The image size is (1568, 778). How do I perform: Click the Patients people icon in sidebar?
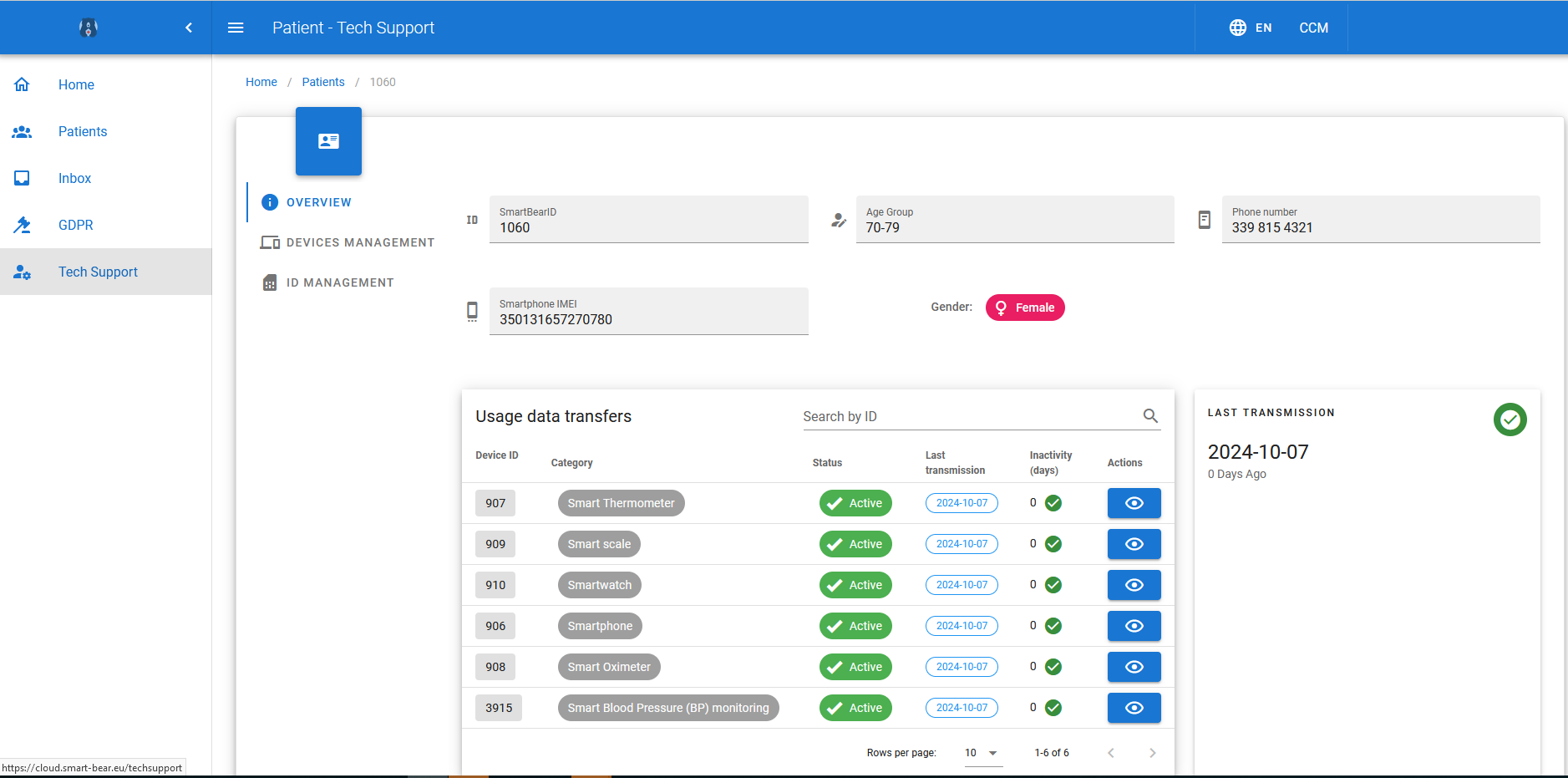coord(22,131)
